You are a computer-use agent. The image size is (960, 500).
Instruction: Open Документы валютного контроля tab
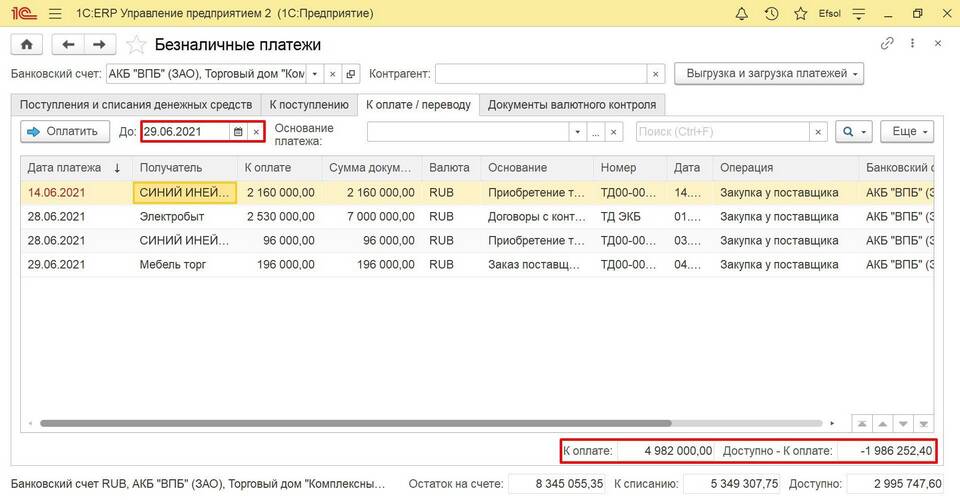tap(572, 105)
